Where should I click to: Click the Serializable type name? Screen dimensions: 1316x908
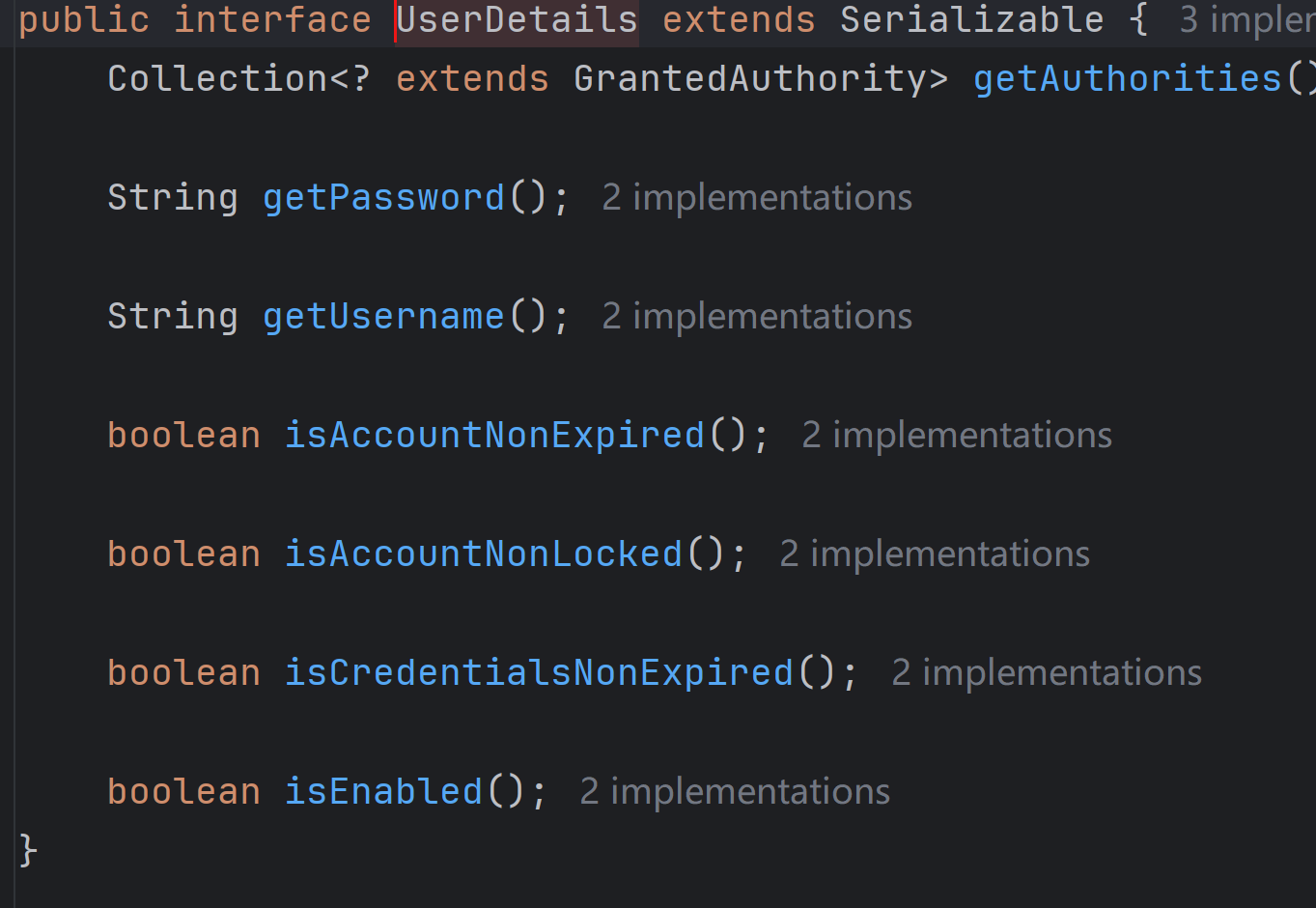click(x=971, y=20)
